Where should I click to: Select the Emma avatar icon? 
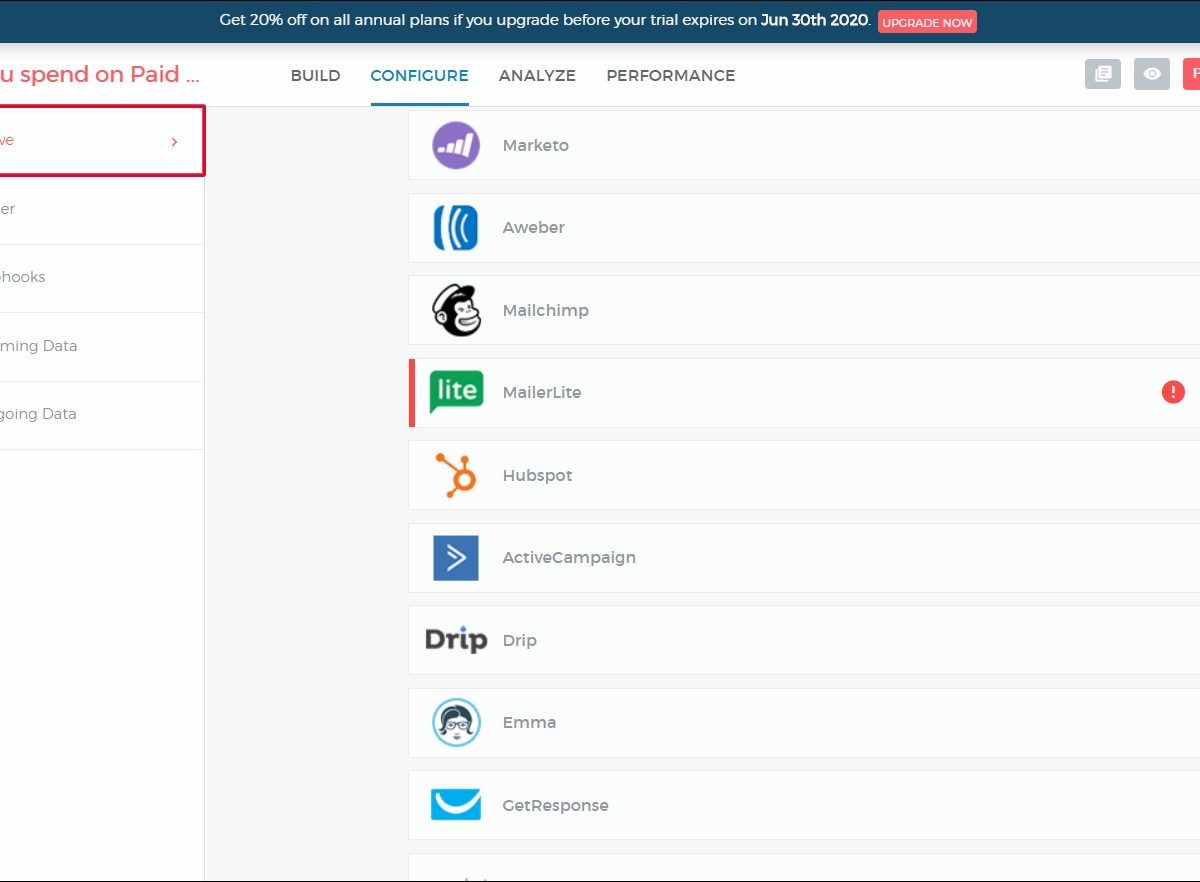[456, 723]
